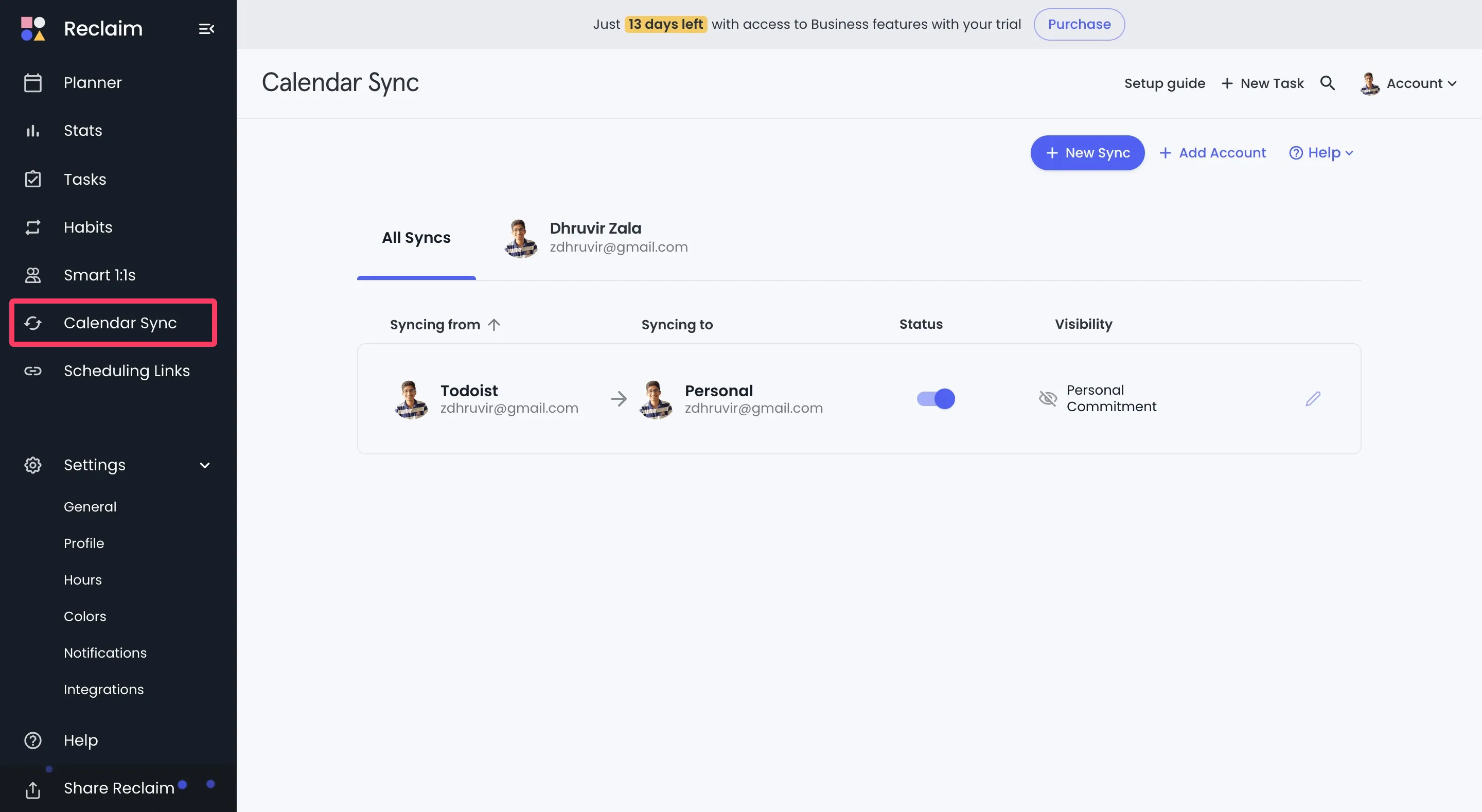
Task: Open Smart 1:1s people icon
Action: point(33,275)
